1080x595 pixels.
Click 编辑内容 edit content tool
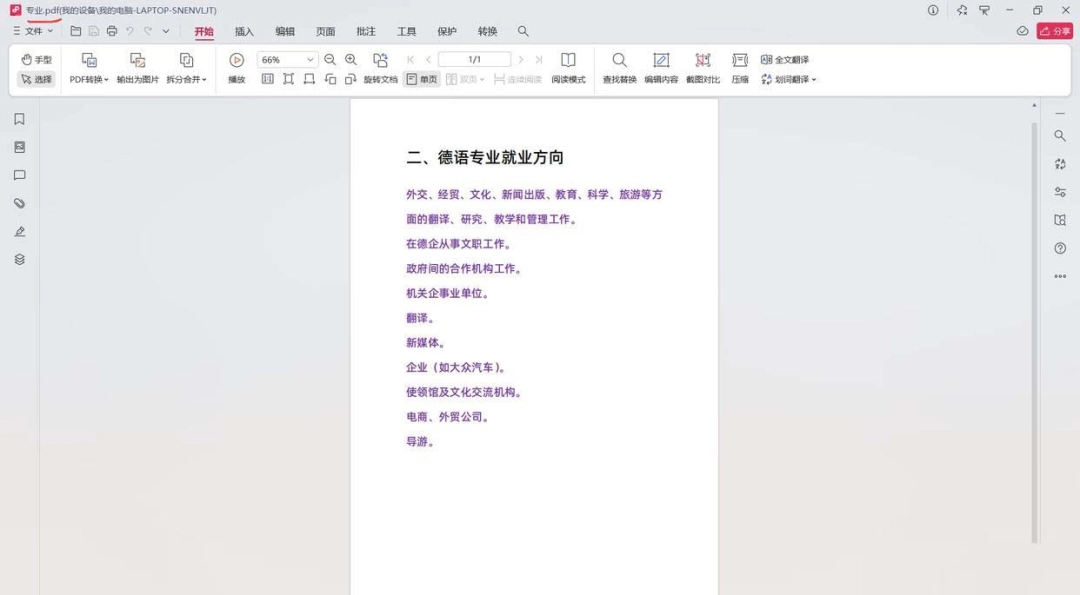tap(661, 68)
